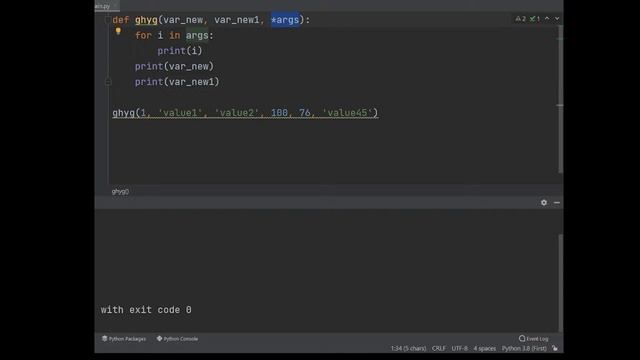The width and height of the screenshot is (640, 360).
Task: Toggle the read-only lock icon
Action: click(x=555, y=348)
